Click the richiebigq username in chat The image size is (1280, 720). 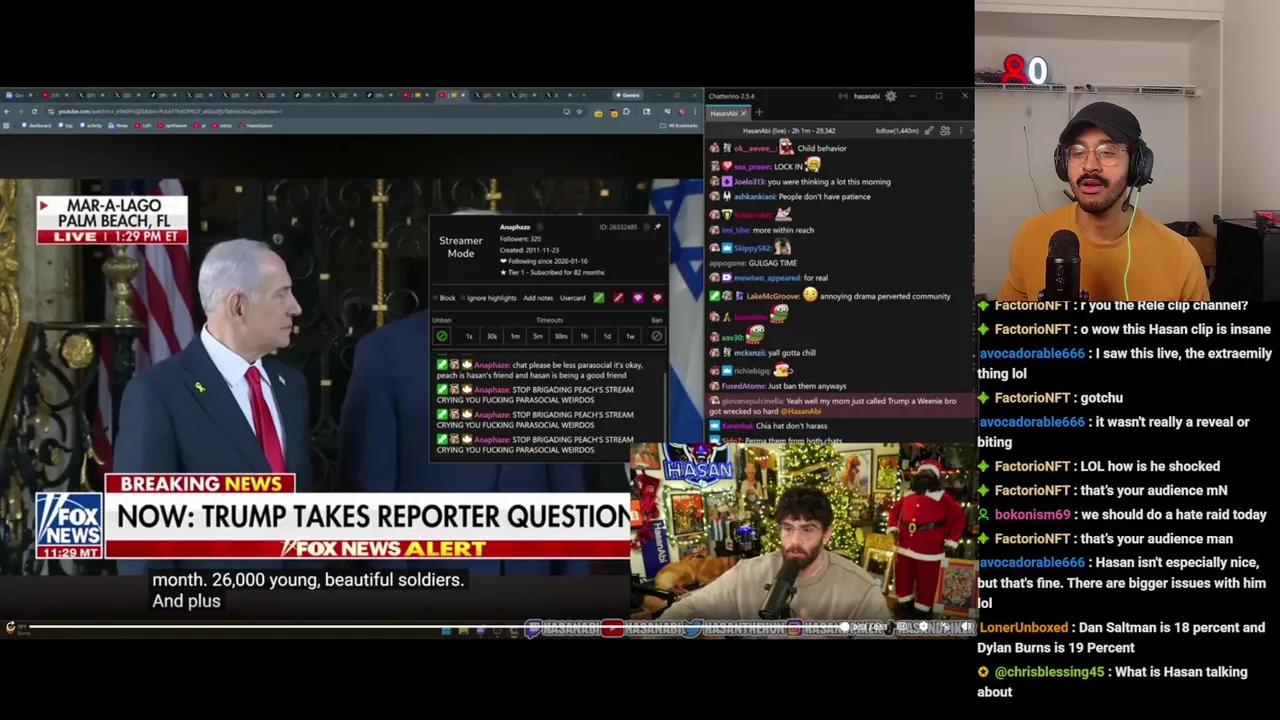[x=751, y=371]
